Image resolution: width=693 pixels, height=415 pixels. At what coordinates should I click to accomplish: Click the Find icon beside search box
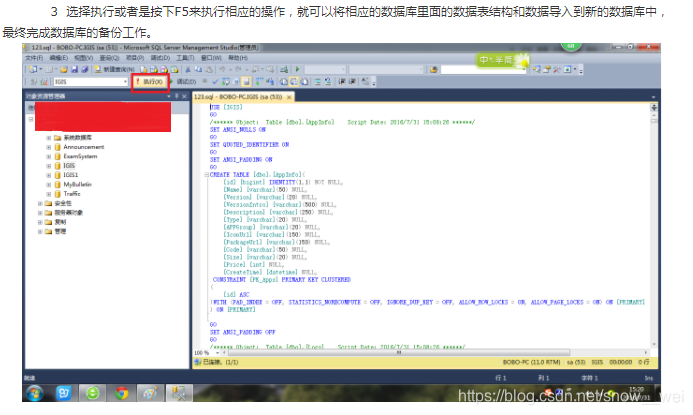434,69
